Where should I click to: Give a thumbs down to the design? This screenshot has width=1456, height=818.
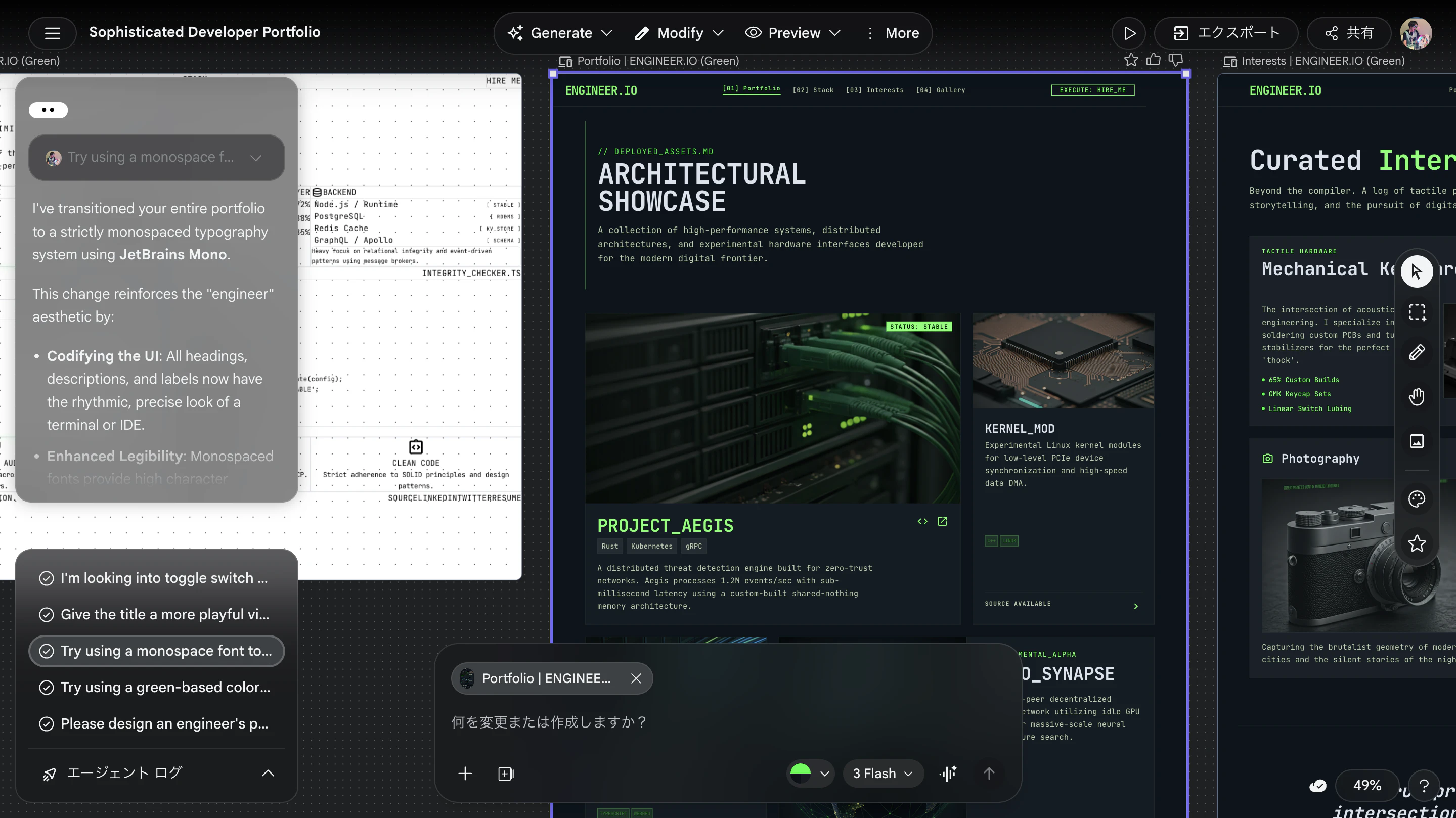click(1176, 60)
